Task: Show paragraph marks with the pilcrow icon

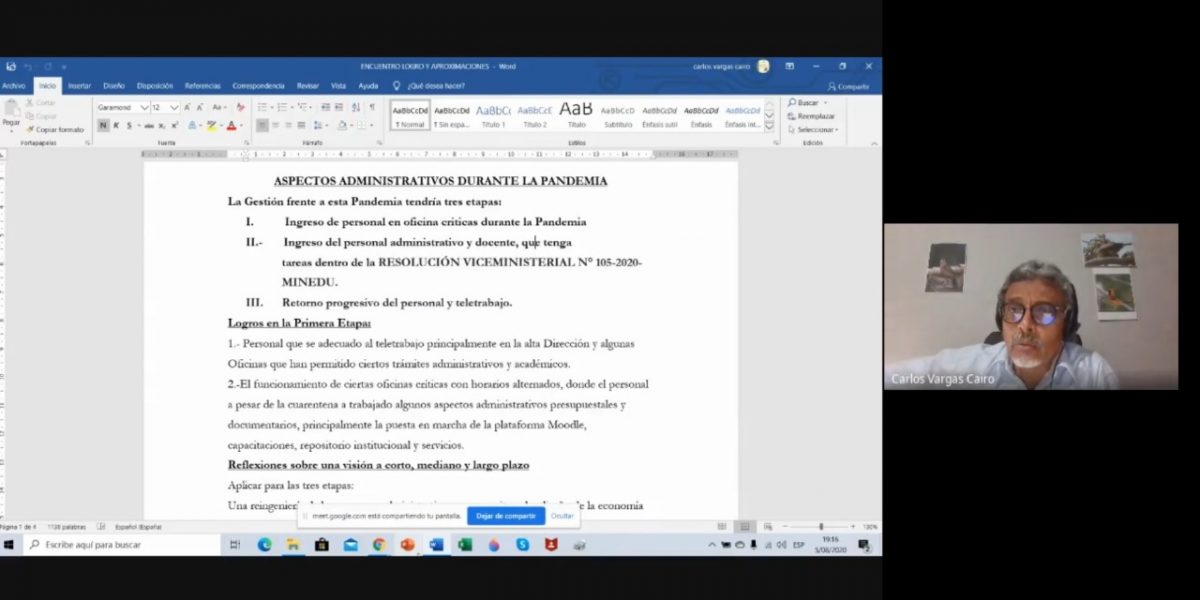Action: coord(372,107)
